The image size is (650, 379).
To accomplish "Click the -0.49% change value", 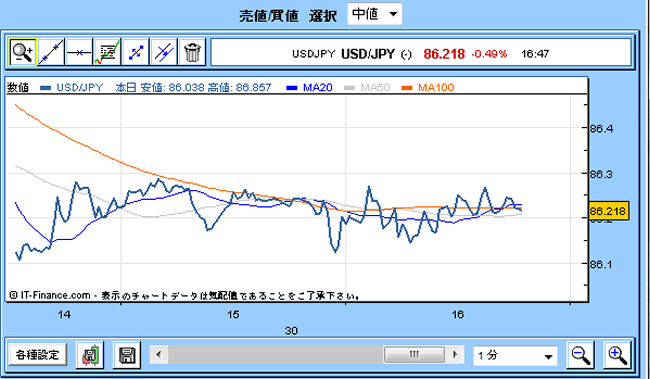I will click(489, 54).
